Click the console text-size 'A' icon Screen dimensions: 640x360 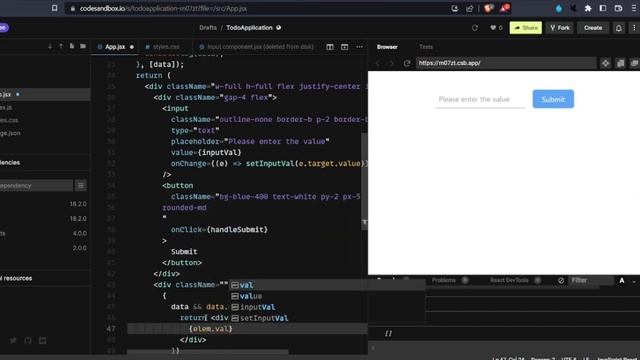pos(622,280)
